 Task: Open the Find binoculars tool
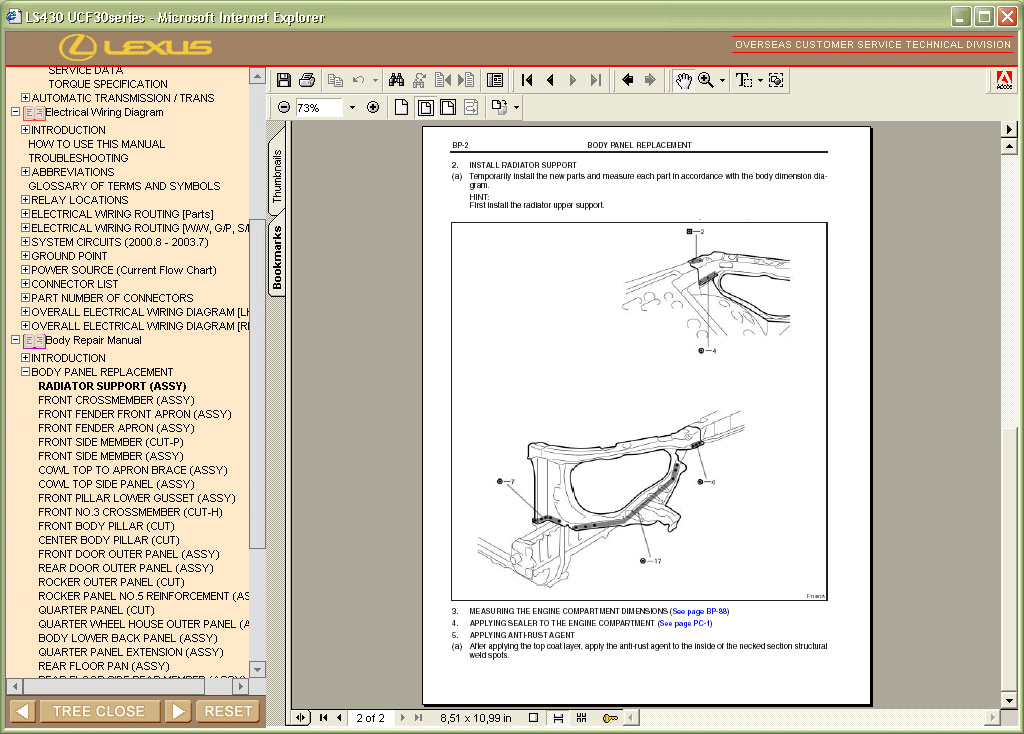(x=396, y=80)
